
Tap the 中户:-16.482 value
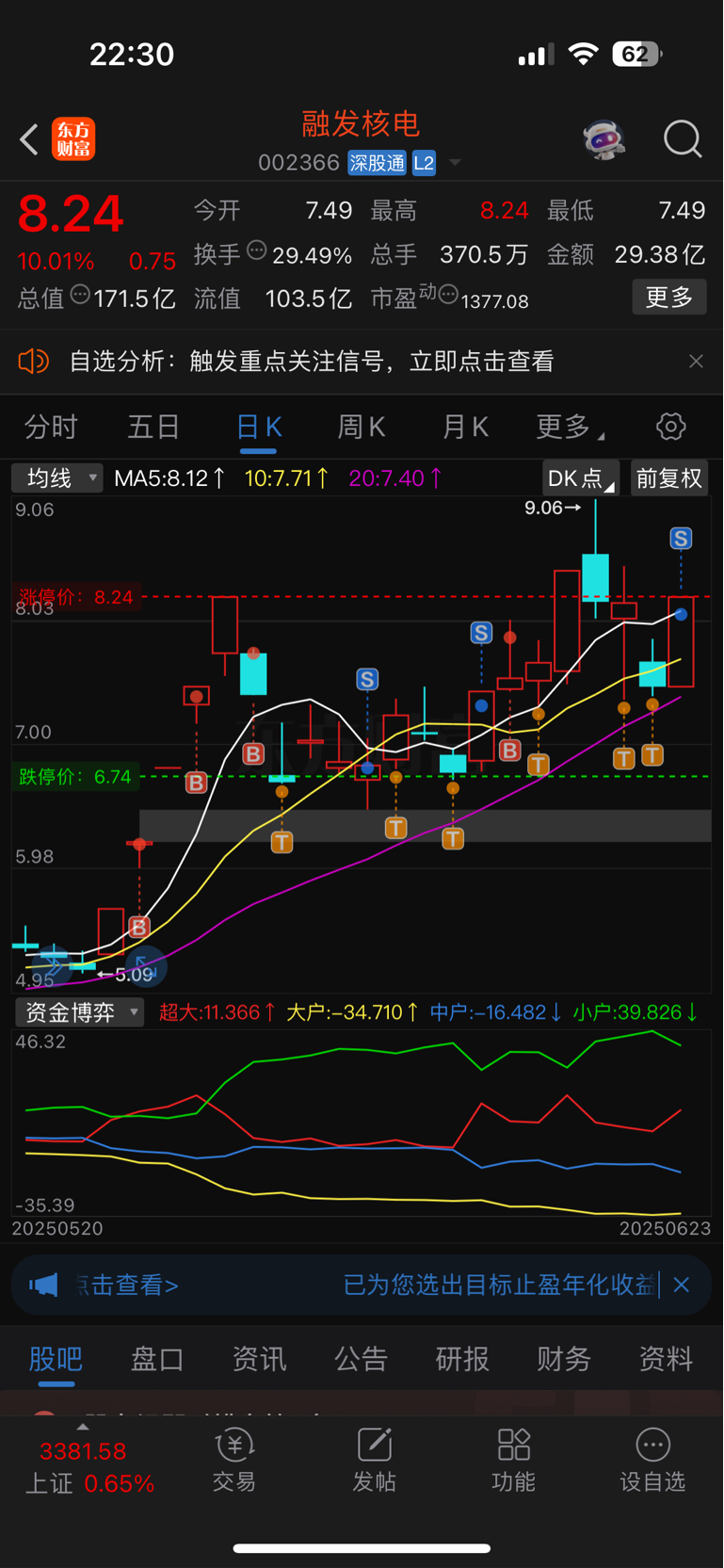click(496, 1012)
